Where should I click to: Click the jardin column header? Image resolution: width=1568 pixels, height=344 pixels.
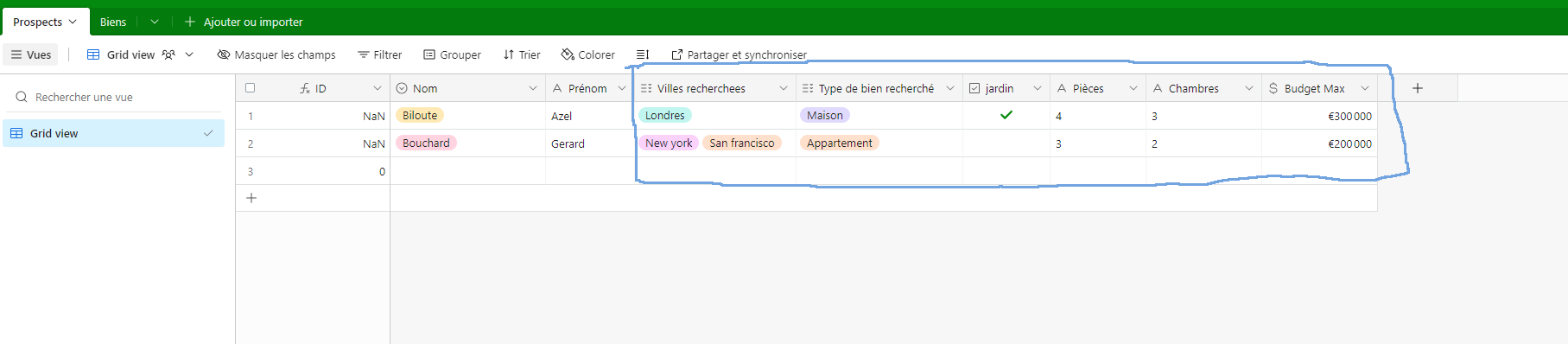click(x=1006, y=88)
